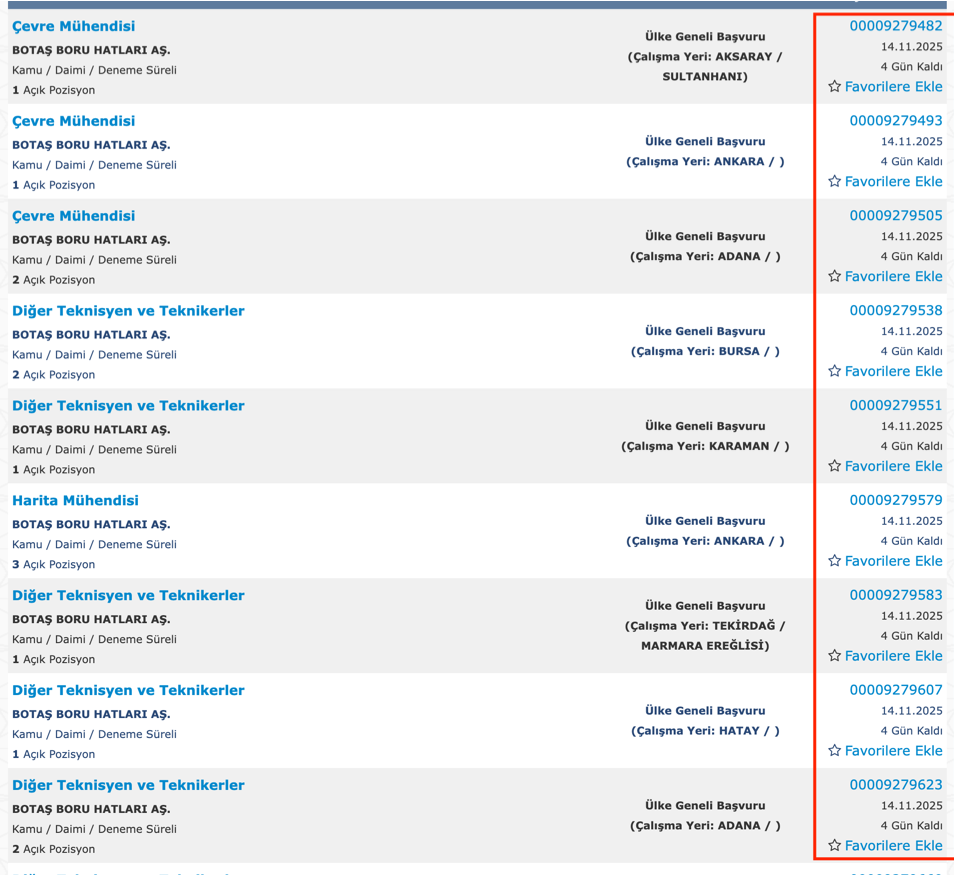Click the star icon for listing 00009279623
Viewport: 955px width, 875px height.
(x=834, y=846)
